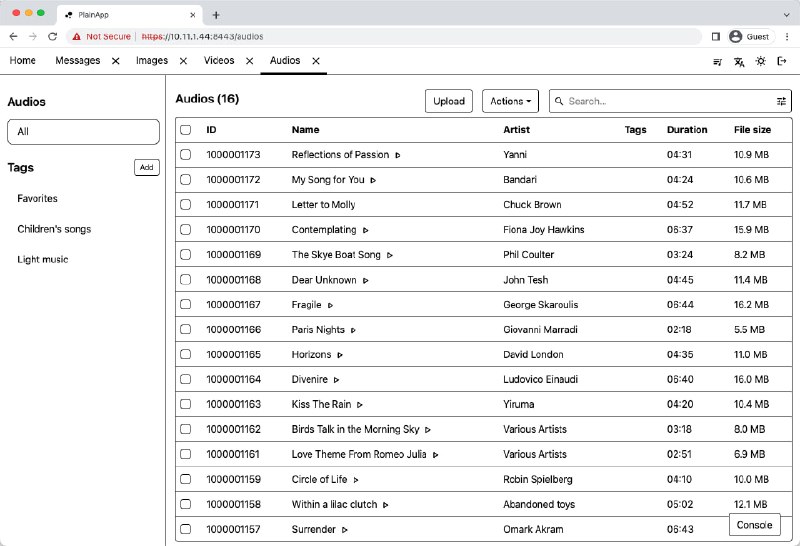Click the Upload button

coord(449,101)
